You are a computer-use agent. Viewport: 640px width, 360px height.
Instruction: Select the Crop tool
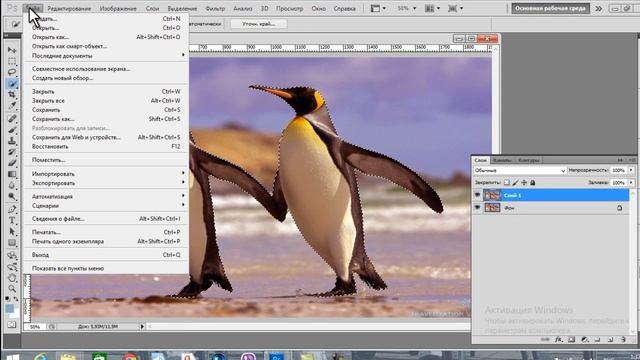(12, 95)
